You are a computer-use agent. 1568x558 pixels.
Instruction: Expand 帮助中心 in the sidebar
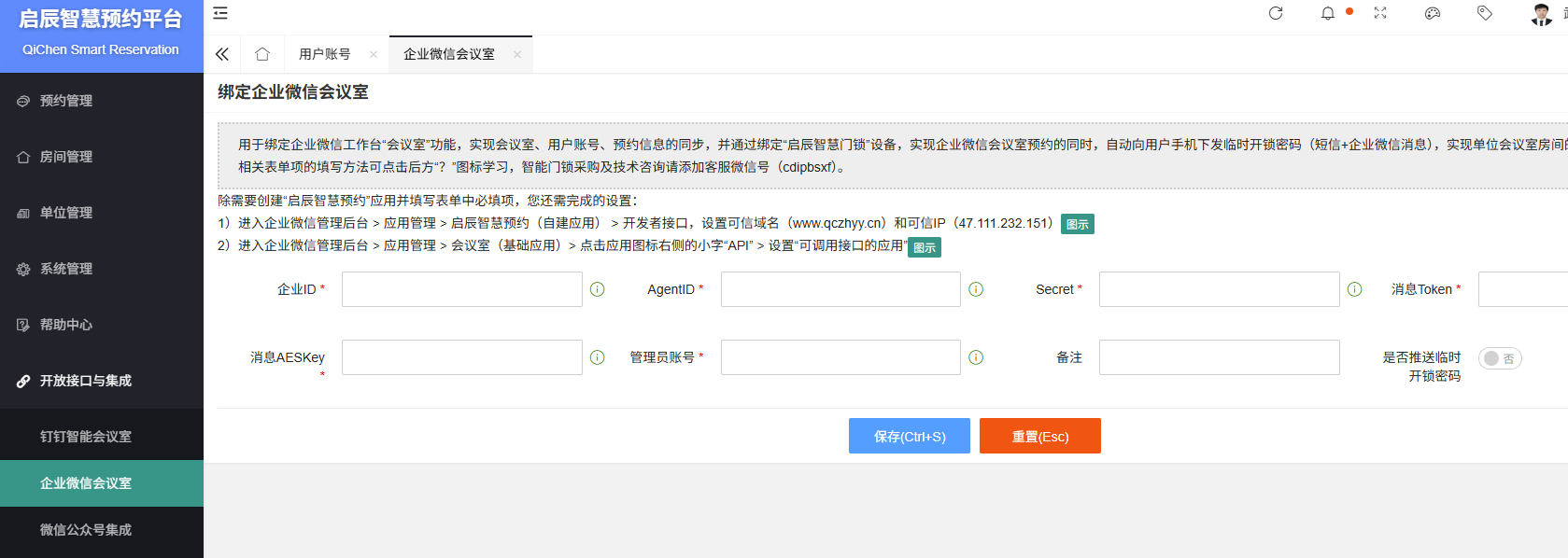pyautogui.click(x=102, y=325)
